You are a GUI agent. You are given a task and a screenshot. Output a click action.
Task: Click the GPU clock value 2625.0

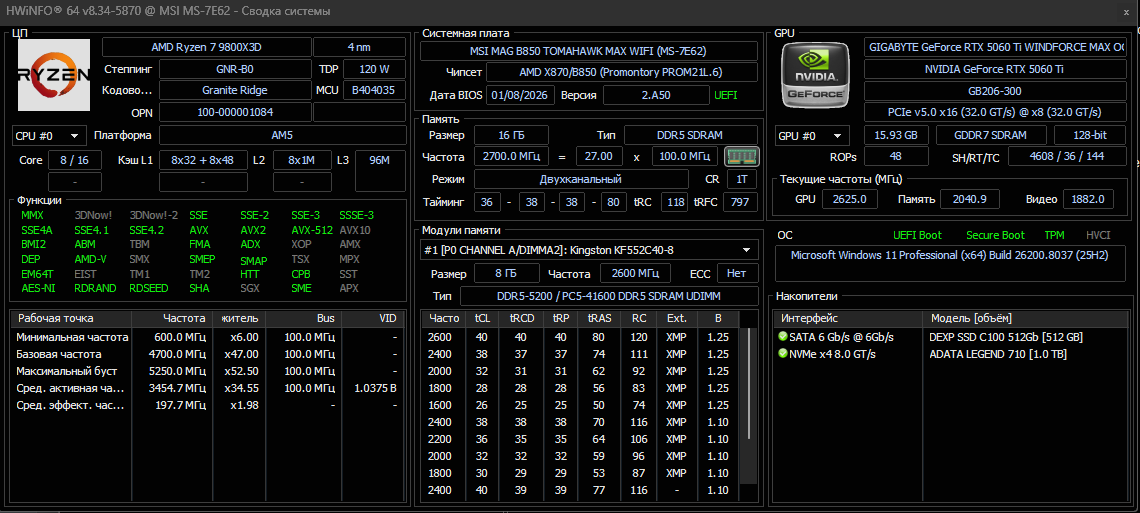tap(850, 199)
